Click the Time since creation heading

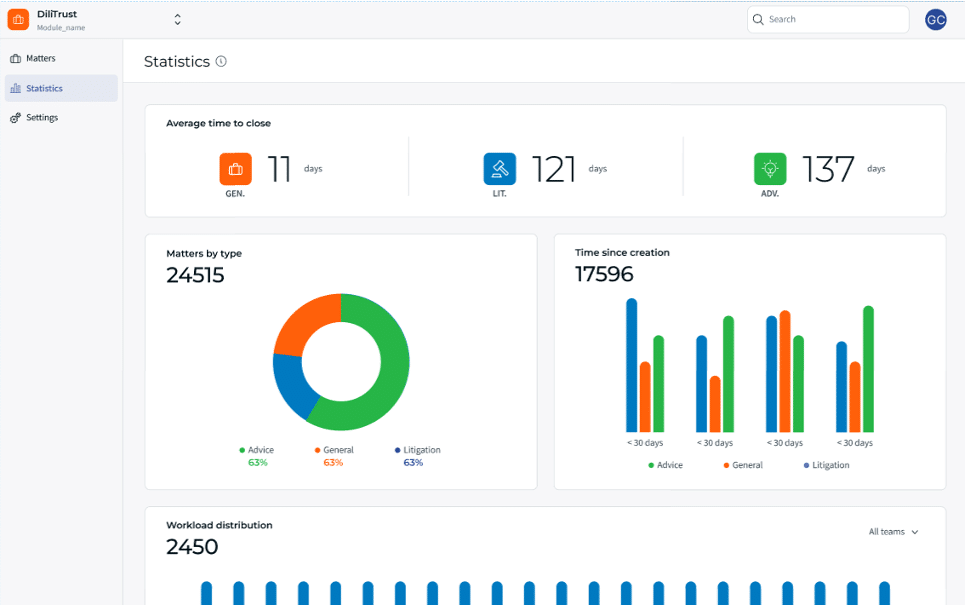622,252
